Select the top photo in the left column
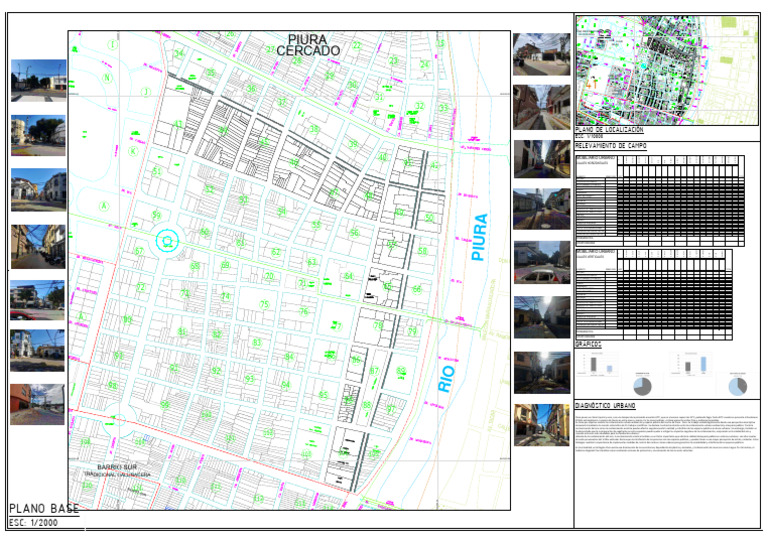Screen dimensions: 768x542 click(x=38, y=81)
